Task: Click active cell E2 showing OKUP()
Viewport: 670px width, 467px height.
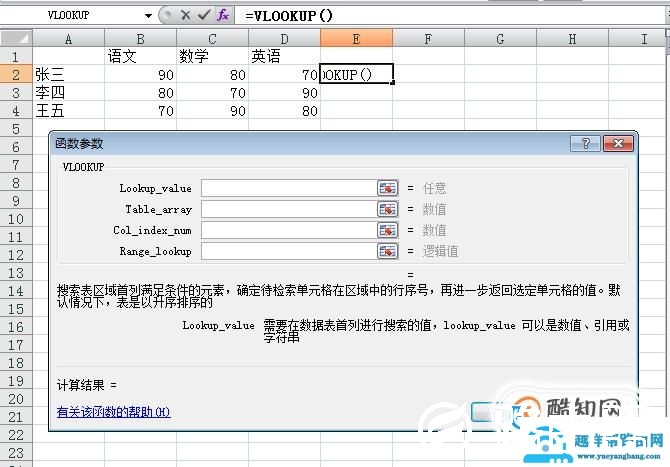Action: 356,74
